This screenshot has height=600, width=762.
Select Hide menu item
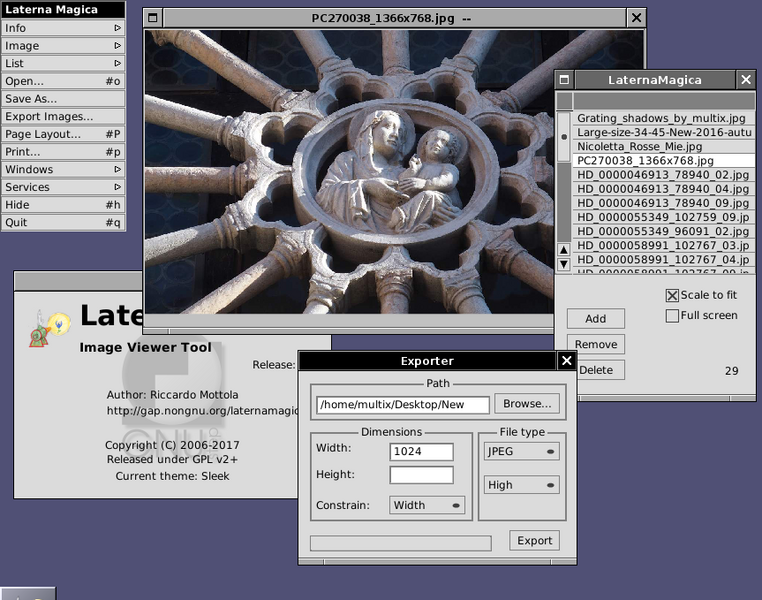63,205
